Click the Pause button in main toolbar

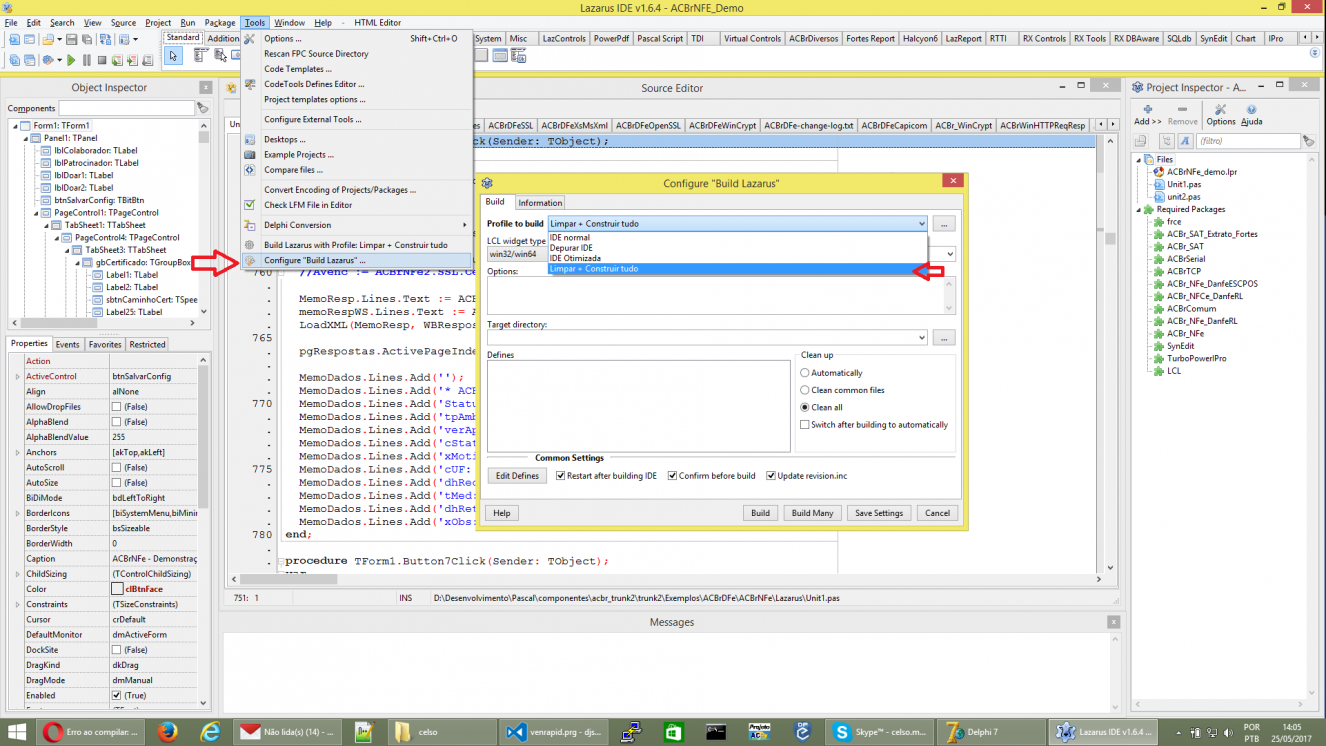(x=87, y=60)
